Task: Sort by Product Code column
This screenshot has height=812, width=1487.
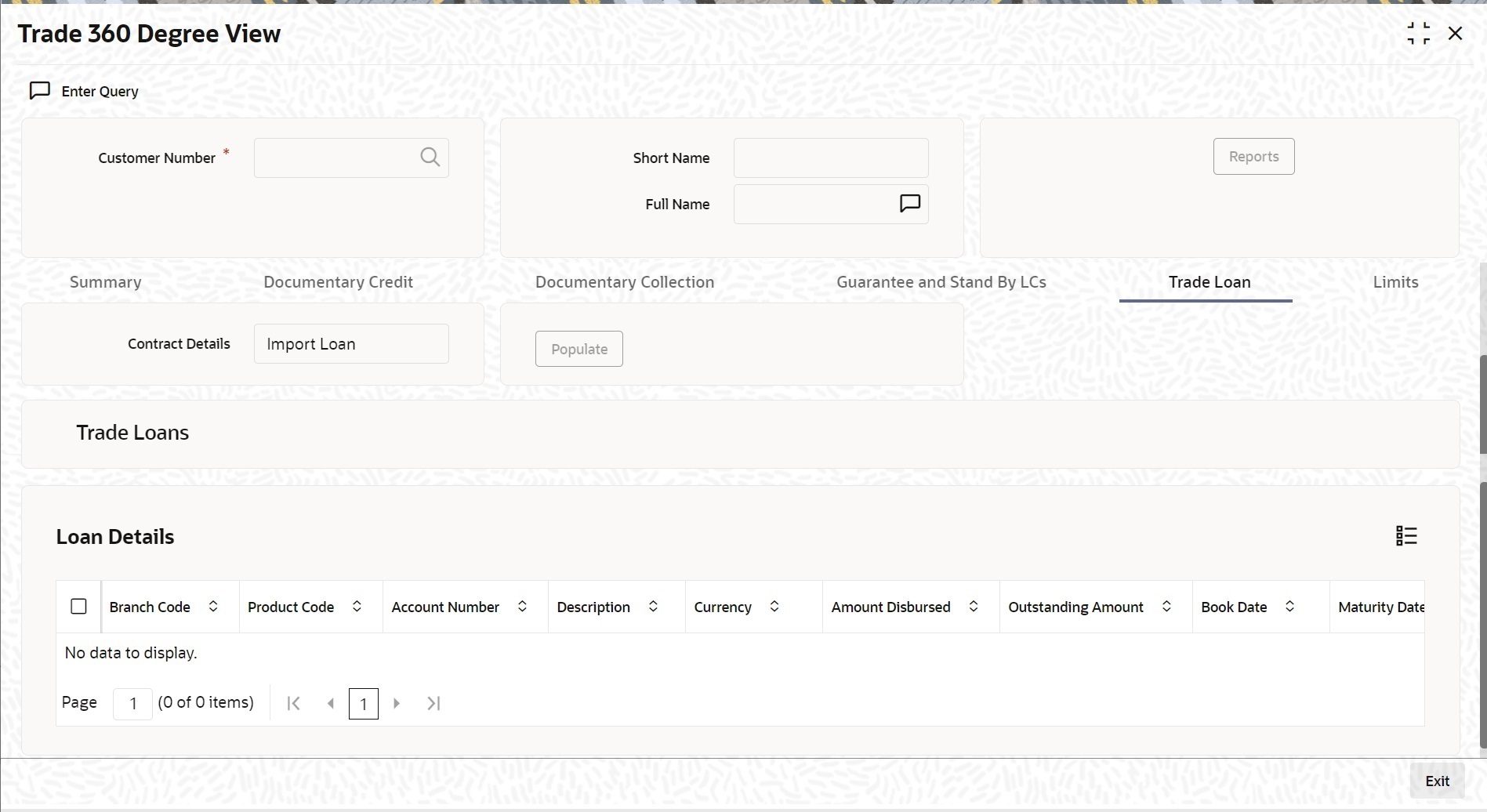Action: tap(357, 607)
